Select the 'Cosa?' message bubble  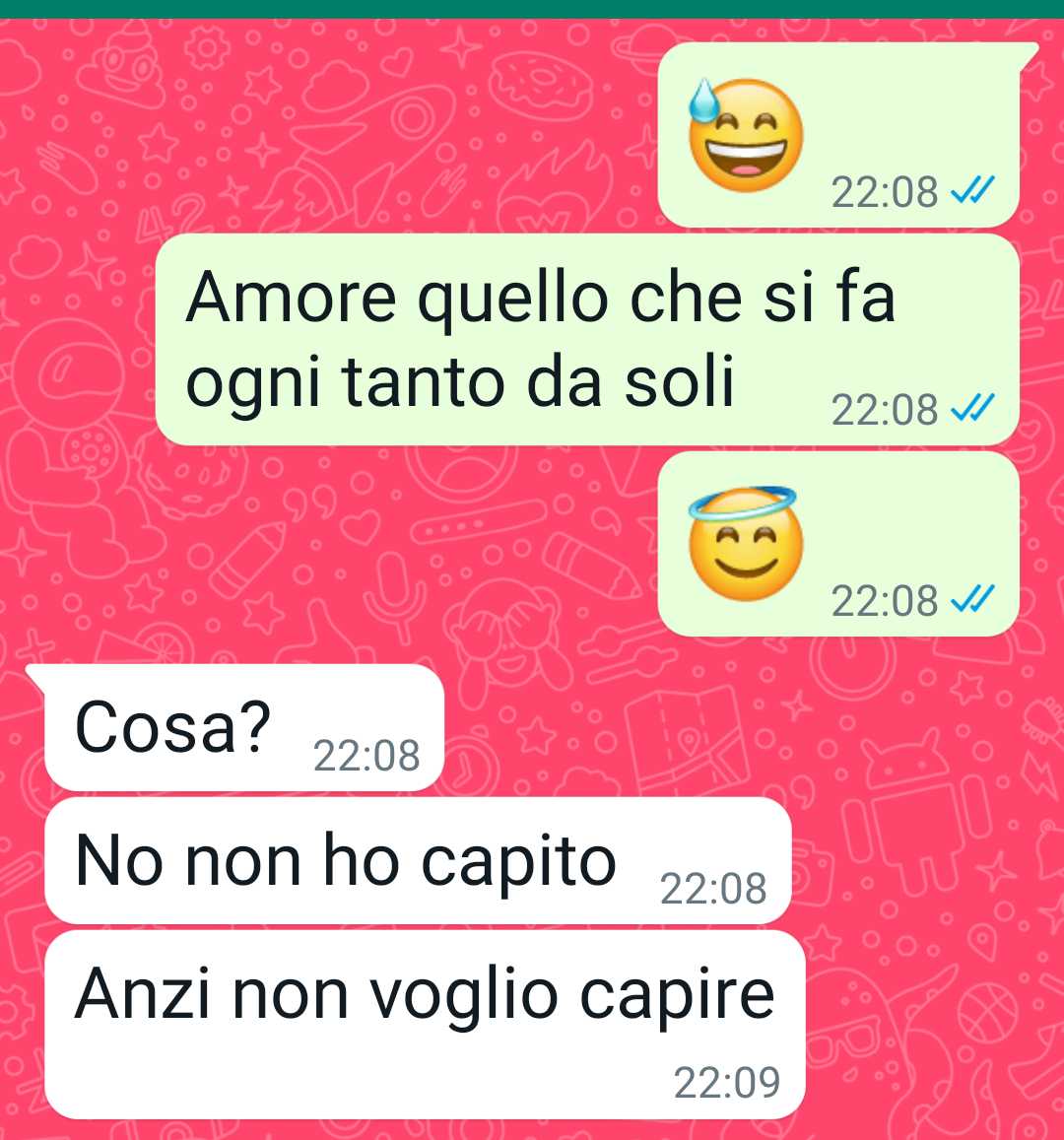pyautogui.click(x=244, y=727)
